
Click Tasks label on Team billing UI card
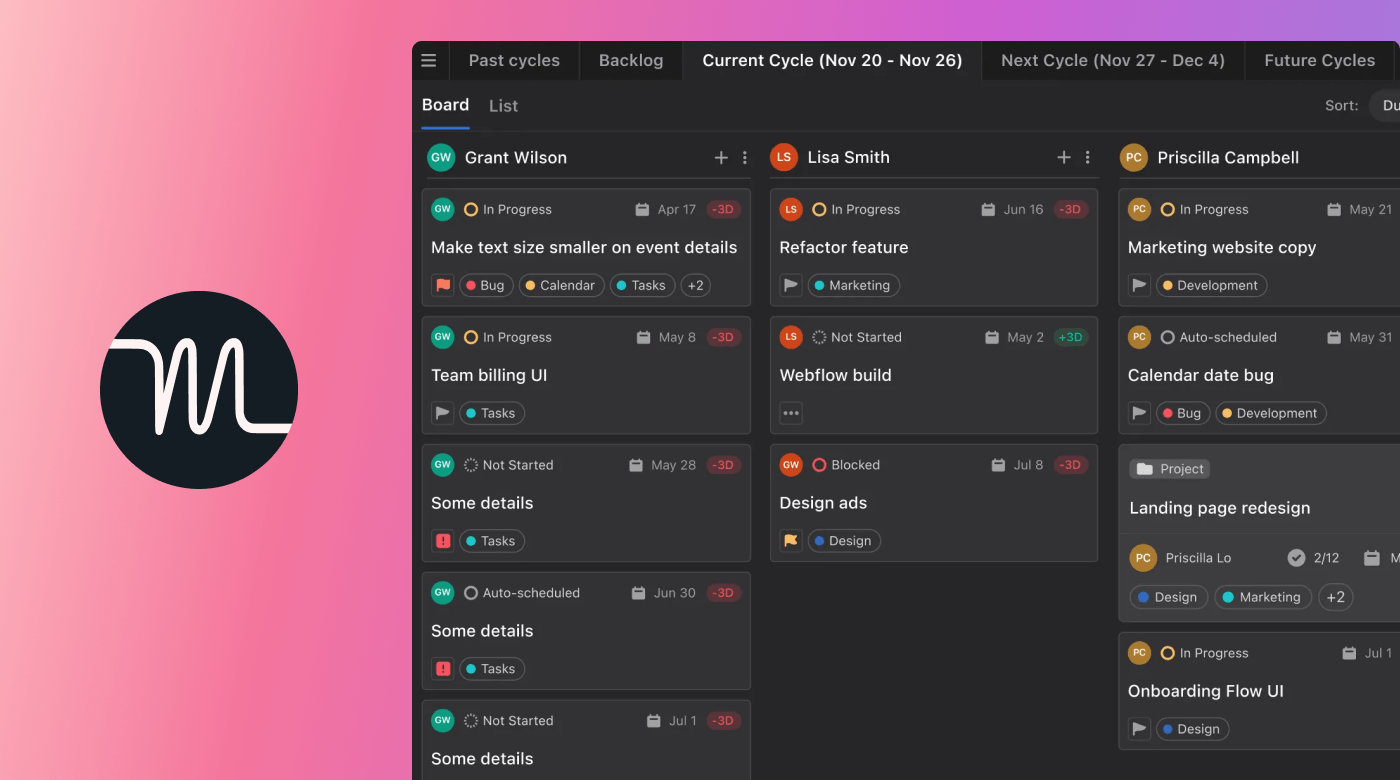click(x=492, y=413)
